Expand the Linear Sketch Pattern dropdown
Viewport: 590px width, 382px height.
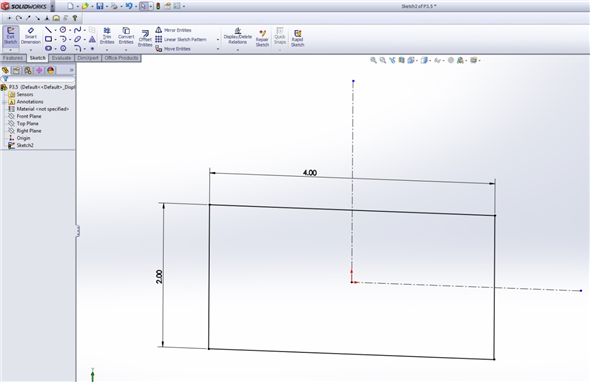click(217, 40)
